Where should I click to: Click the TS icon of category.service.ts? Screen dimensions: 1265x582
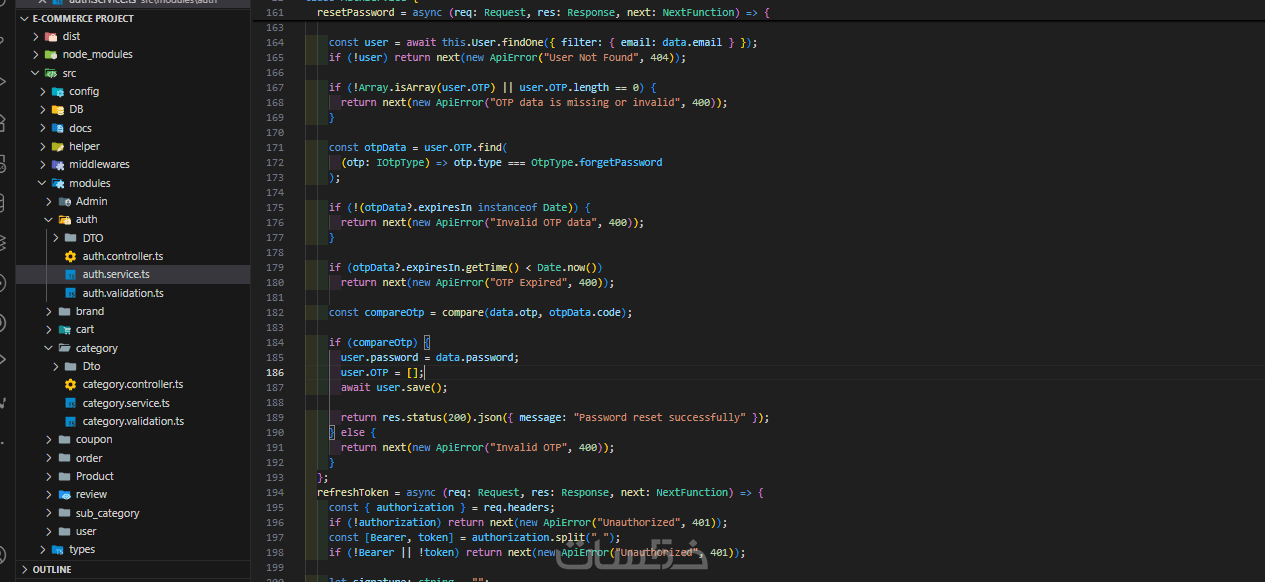coord(70,403)
